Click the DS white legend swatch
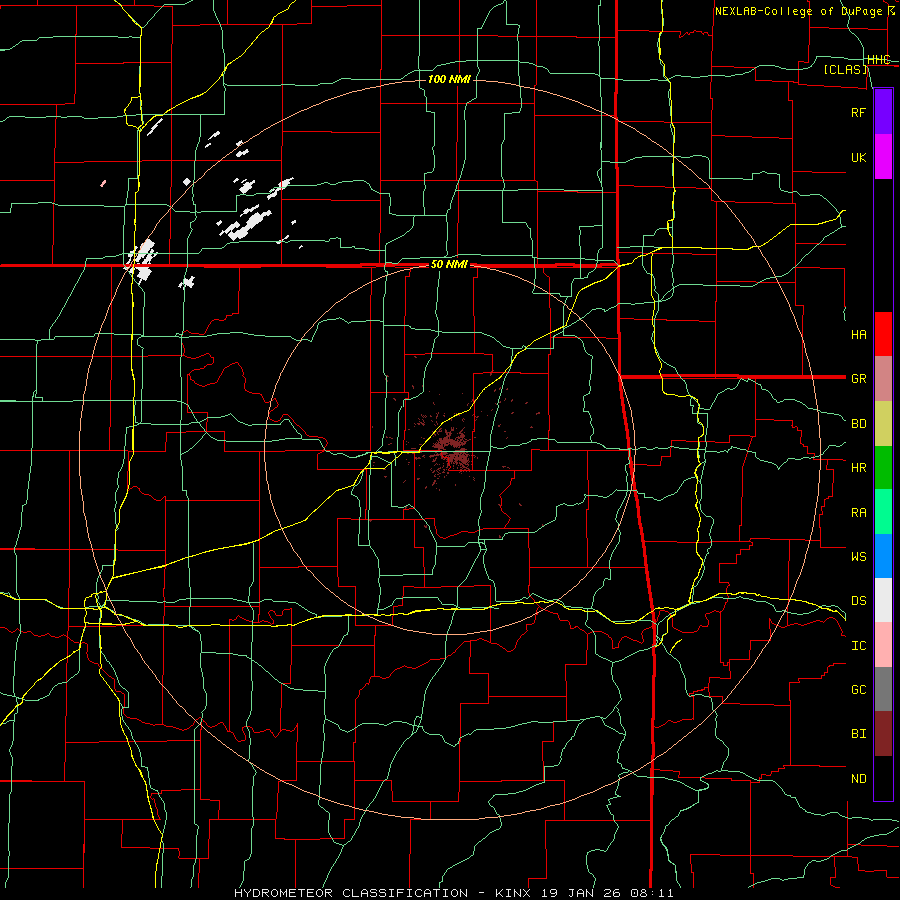The image size is (900, 900). pos(883,600)
